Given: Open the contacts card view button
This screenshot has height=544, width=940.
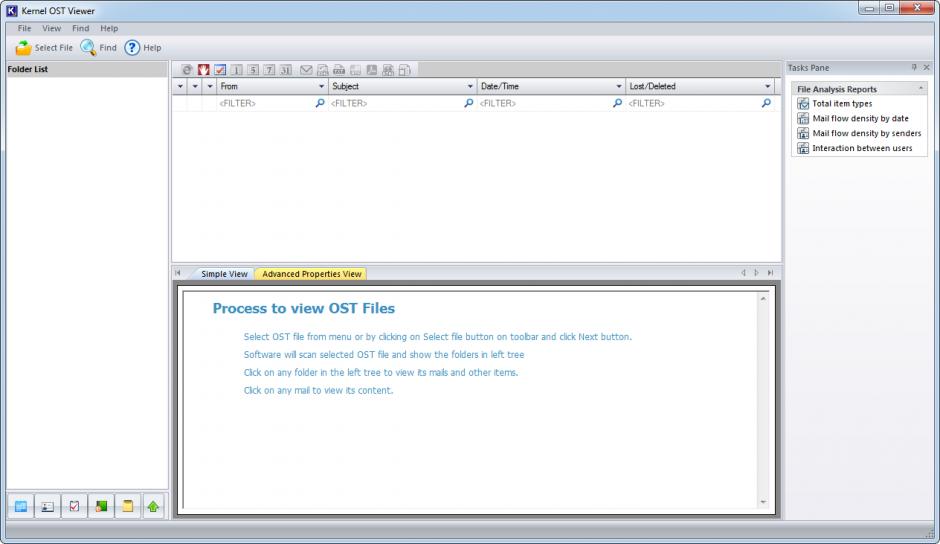Looking at the screenshot, I should (x=47, y=506).
